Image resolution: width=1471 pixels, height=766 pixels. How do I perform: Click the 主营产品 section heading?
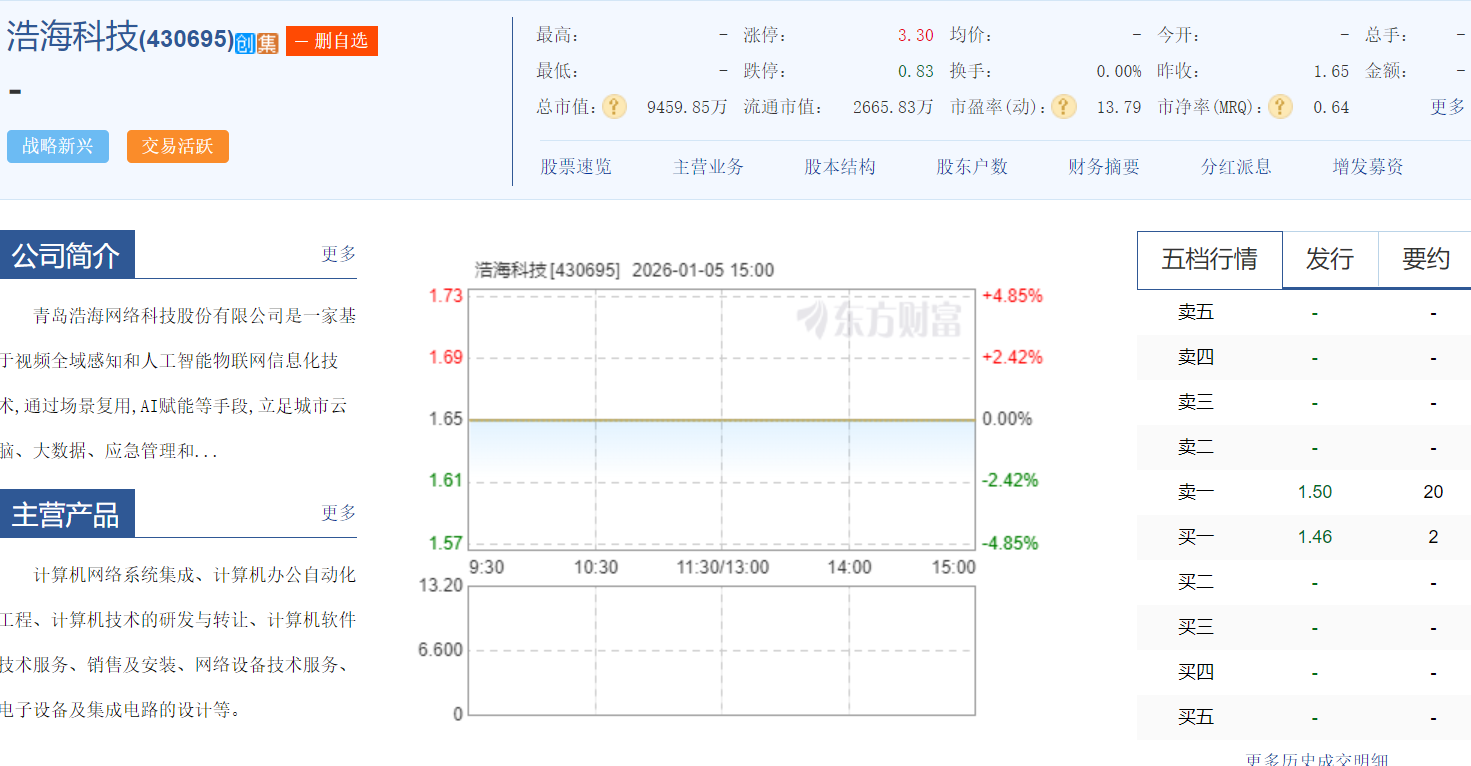click(x=66, y=515)
